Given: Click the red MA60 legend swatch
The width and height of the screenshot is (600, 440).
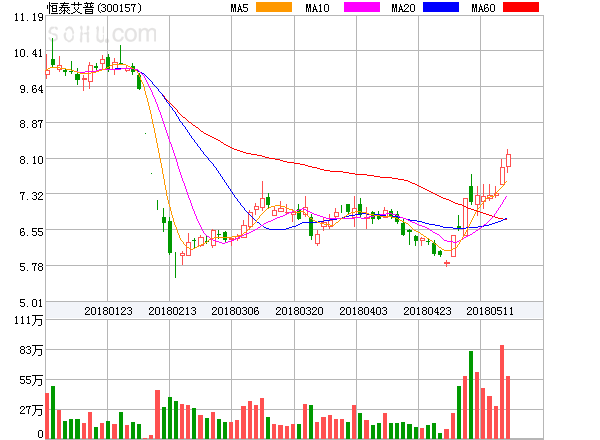Looking at the screenshot, I should coord(521,7).
